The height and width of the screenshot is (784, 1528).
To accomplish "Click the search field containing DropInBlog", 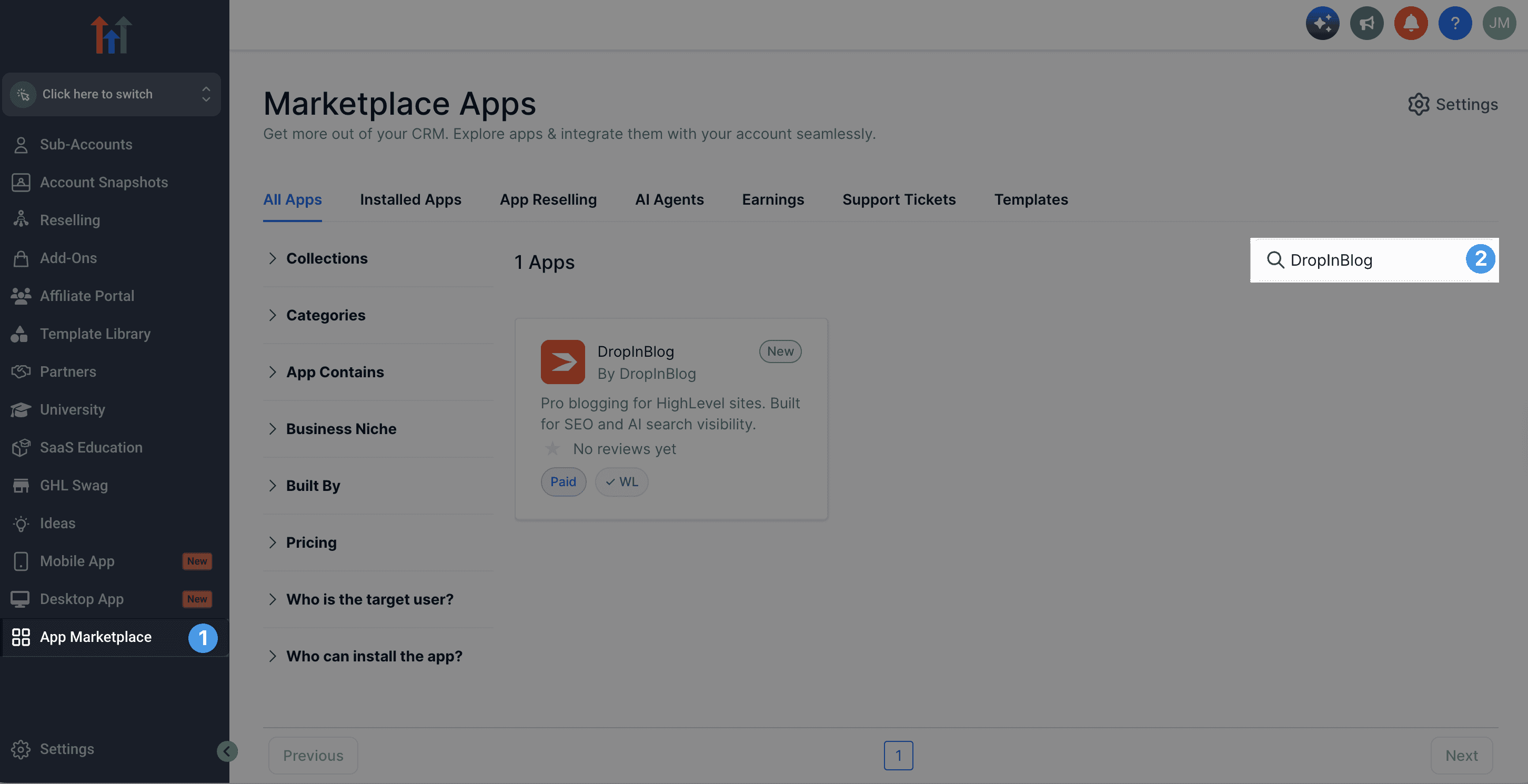I will tap(1374, 260).
